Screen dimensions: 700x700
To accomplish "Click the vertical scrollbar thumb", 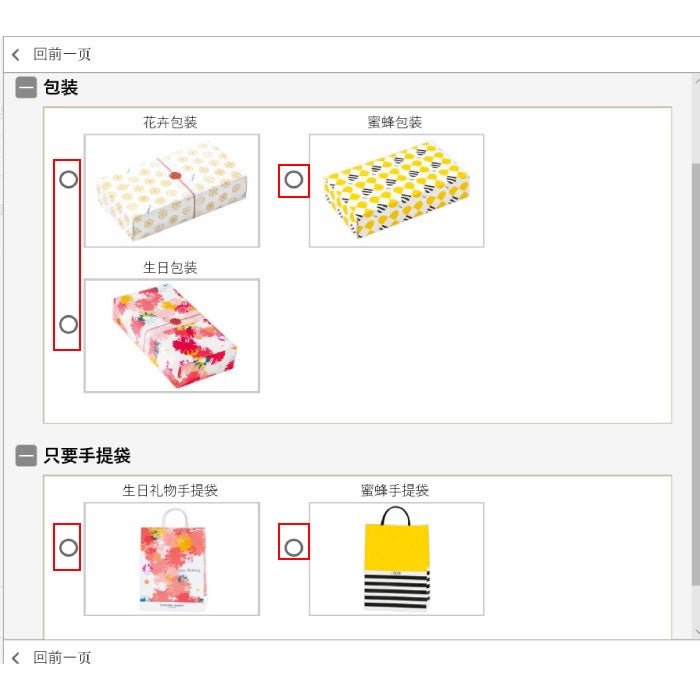I will point(696,374).
